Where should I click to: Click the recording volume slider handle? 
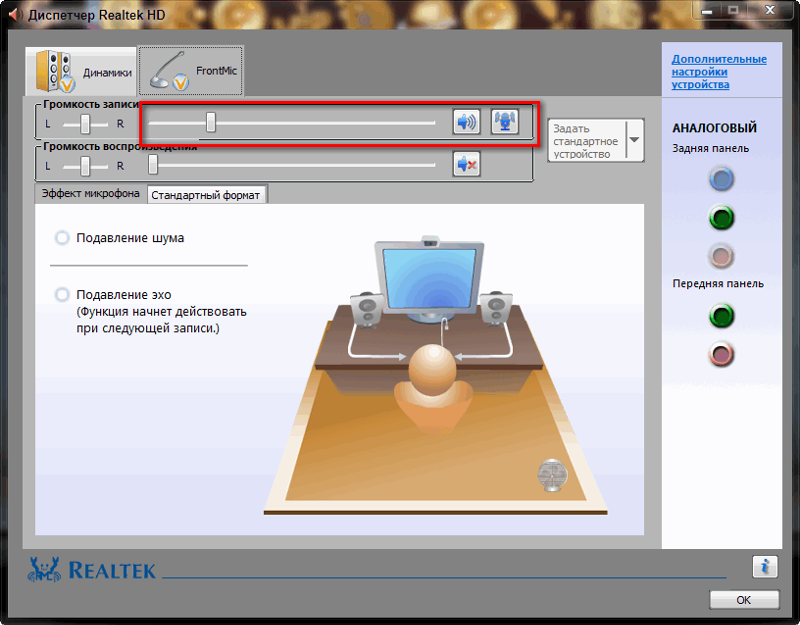pyautogui.click(x=211, y=122)
